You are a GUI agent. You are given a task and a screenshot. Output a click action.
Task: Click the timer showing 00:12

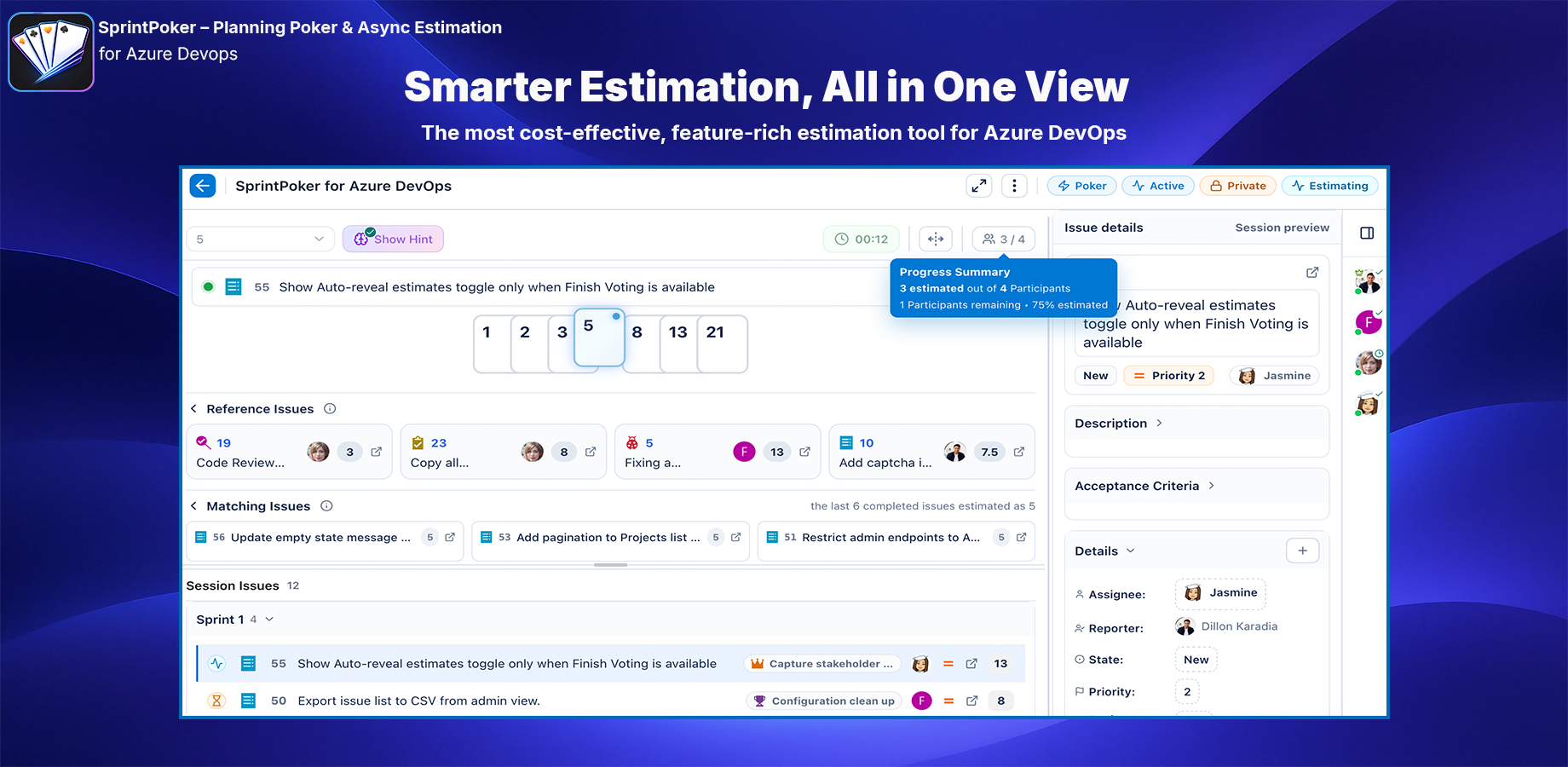pos(862,239)
